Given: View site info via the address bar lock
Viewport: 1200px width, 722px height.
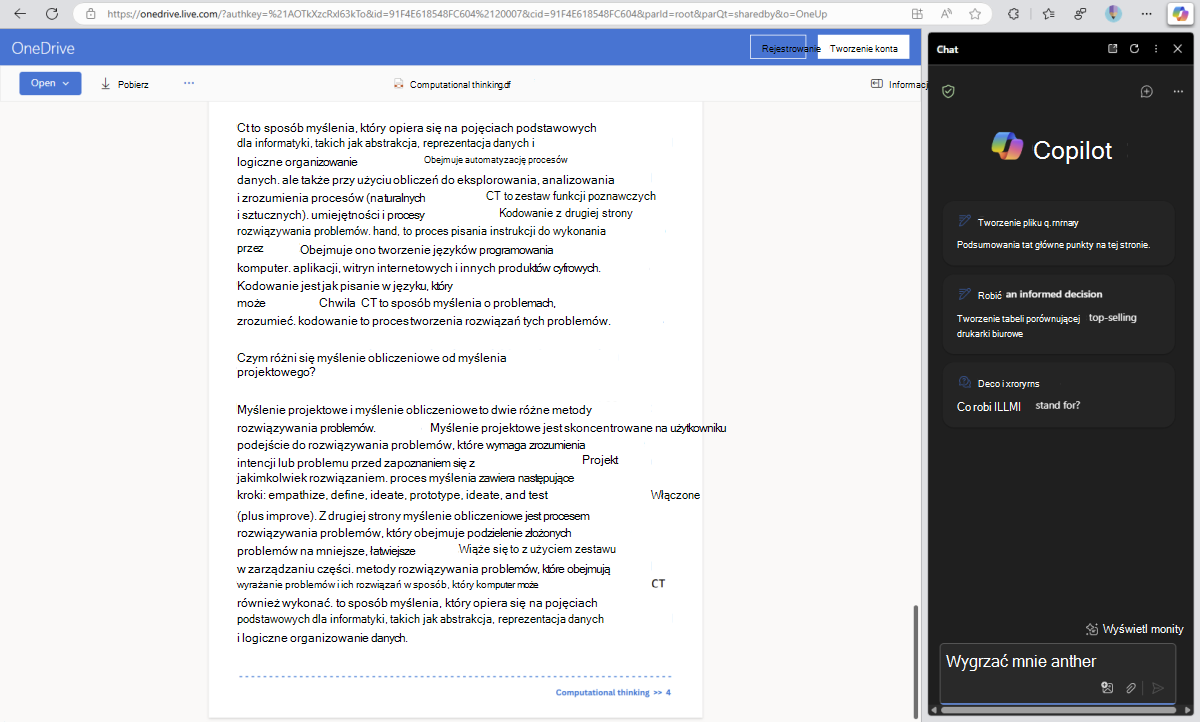Looking at the screenshot, I should [x=91, y=14].
